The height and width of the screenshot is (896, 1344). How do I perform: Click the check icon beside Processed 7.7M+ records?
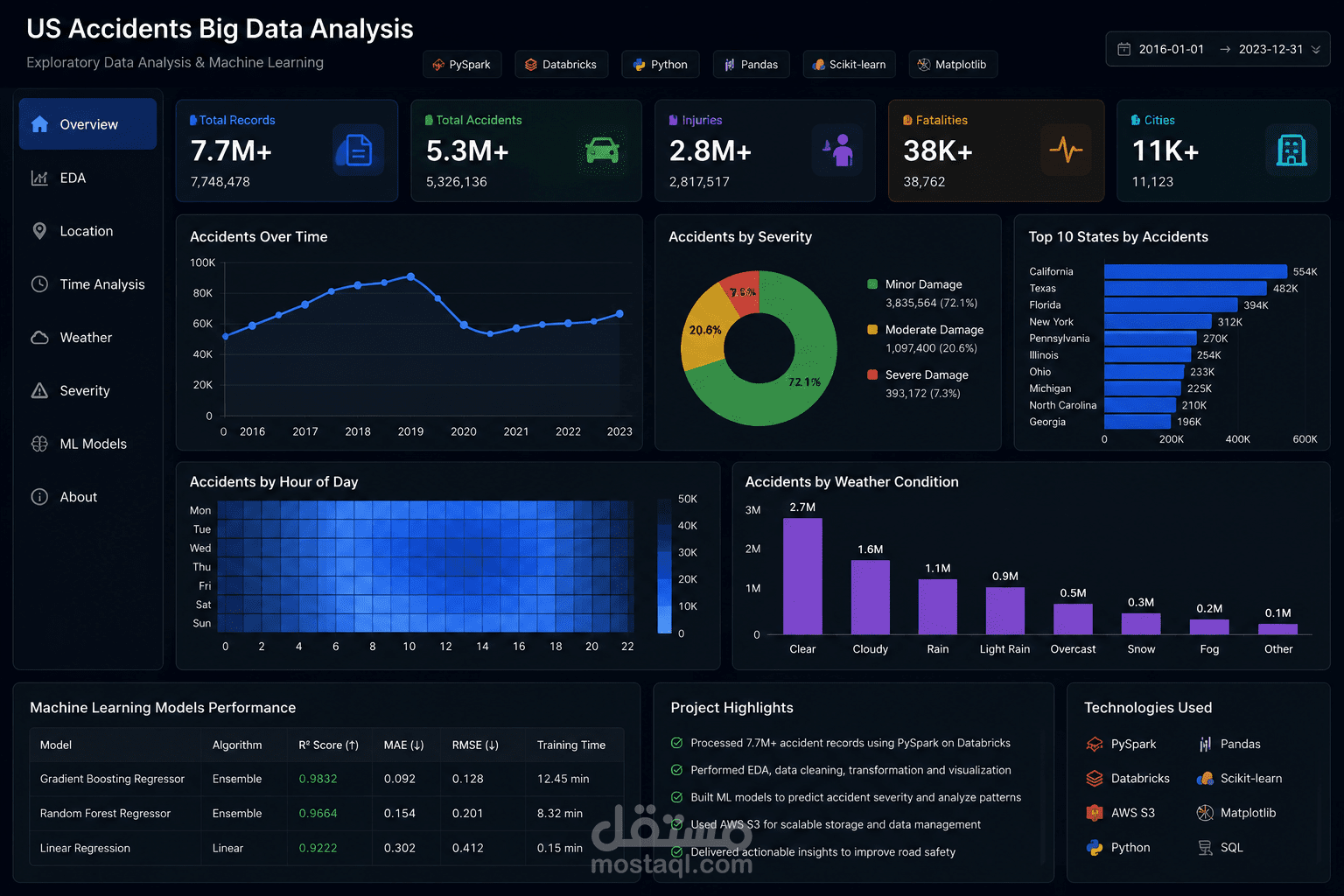676,743
